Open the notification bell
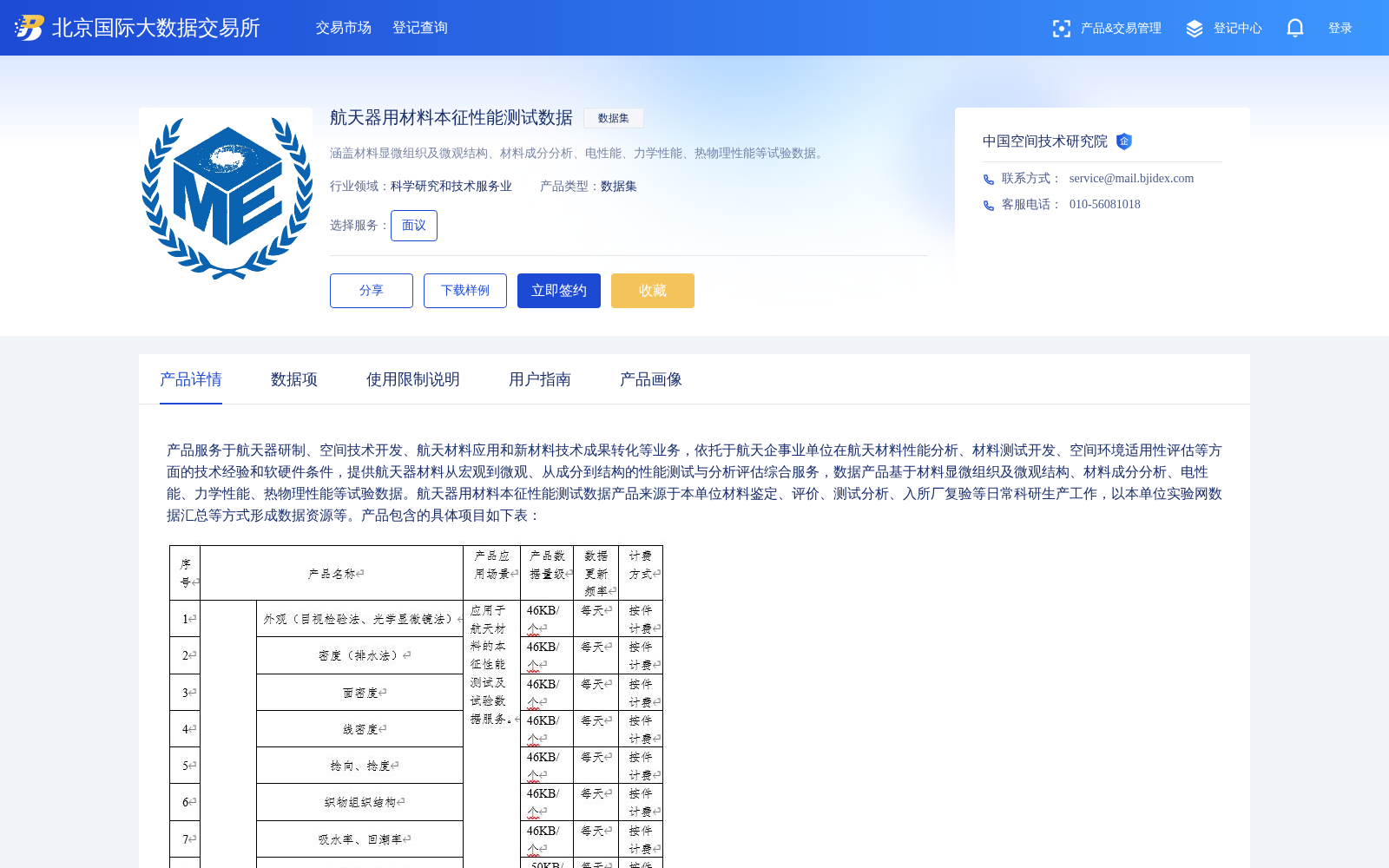Image resolution: width=1389 pixels, height=868 pixels. (x=1295, y=28)
